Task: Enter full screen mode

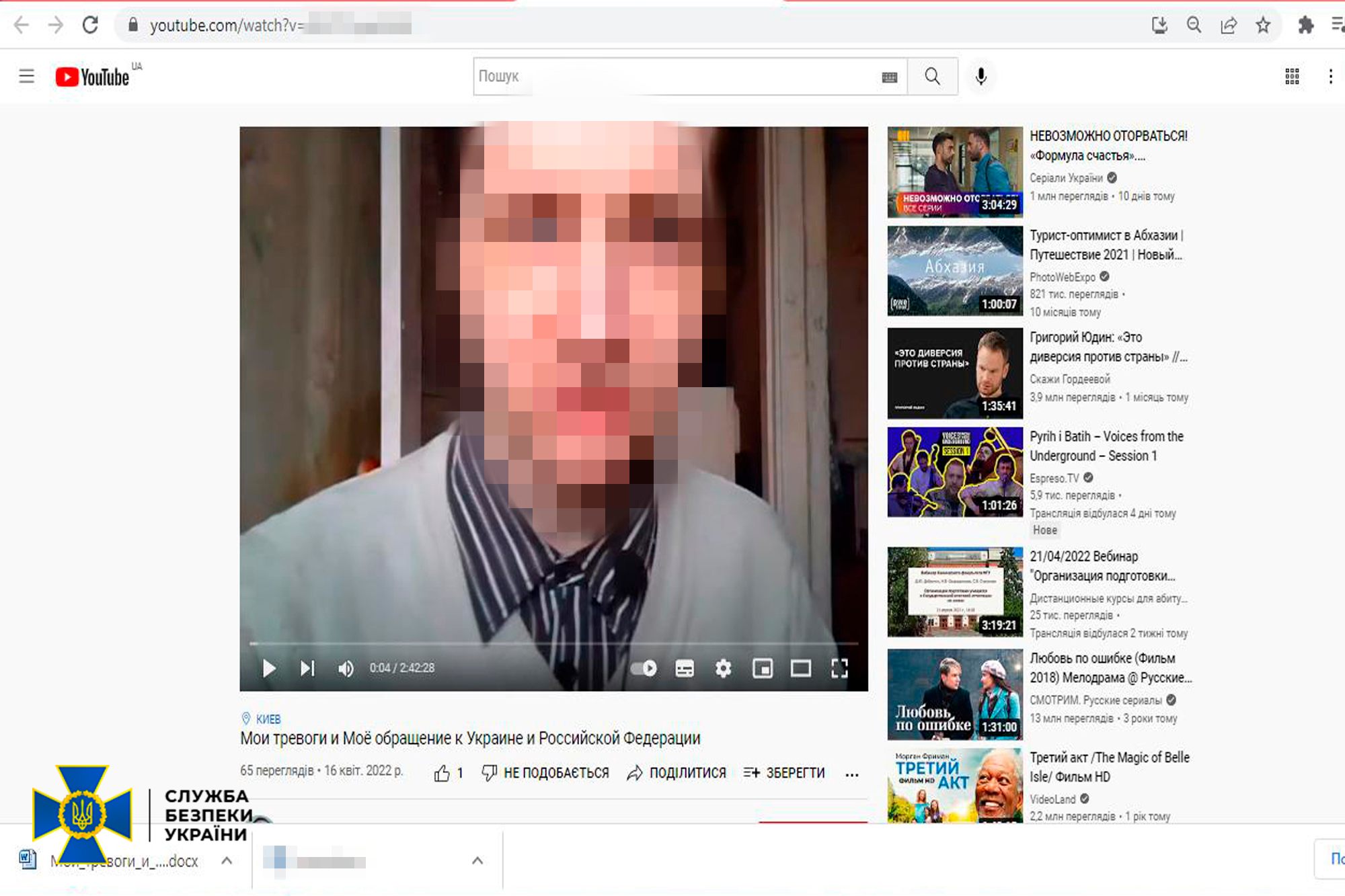Action: coord(839,668)
